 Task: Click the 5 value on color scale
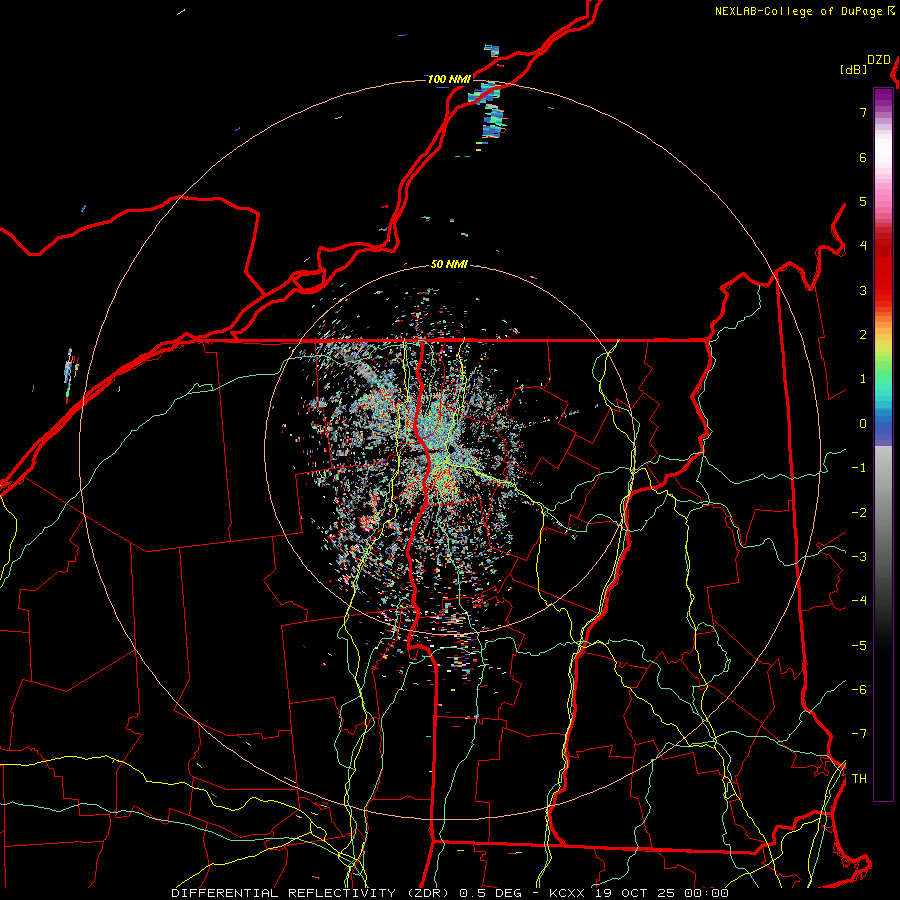(x=863, y=201)
